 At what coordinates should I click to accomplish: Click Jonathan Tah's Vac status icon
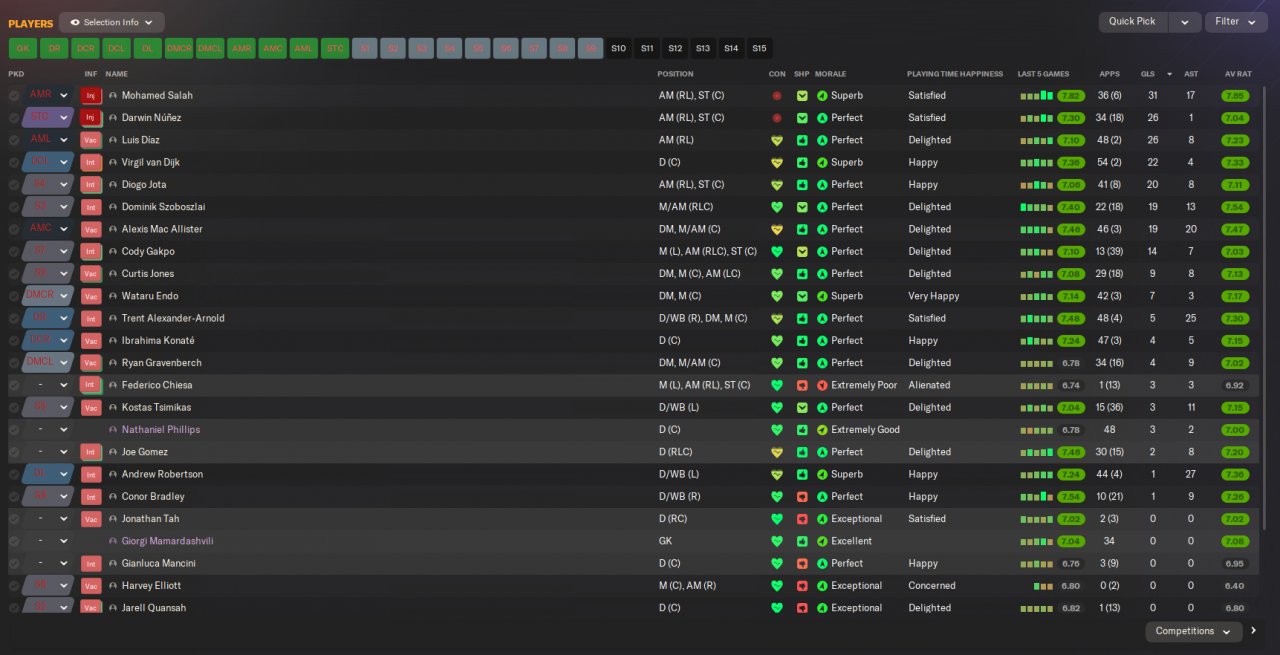[x=91, y=519]
